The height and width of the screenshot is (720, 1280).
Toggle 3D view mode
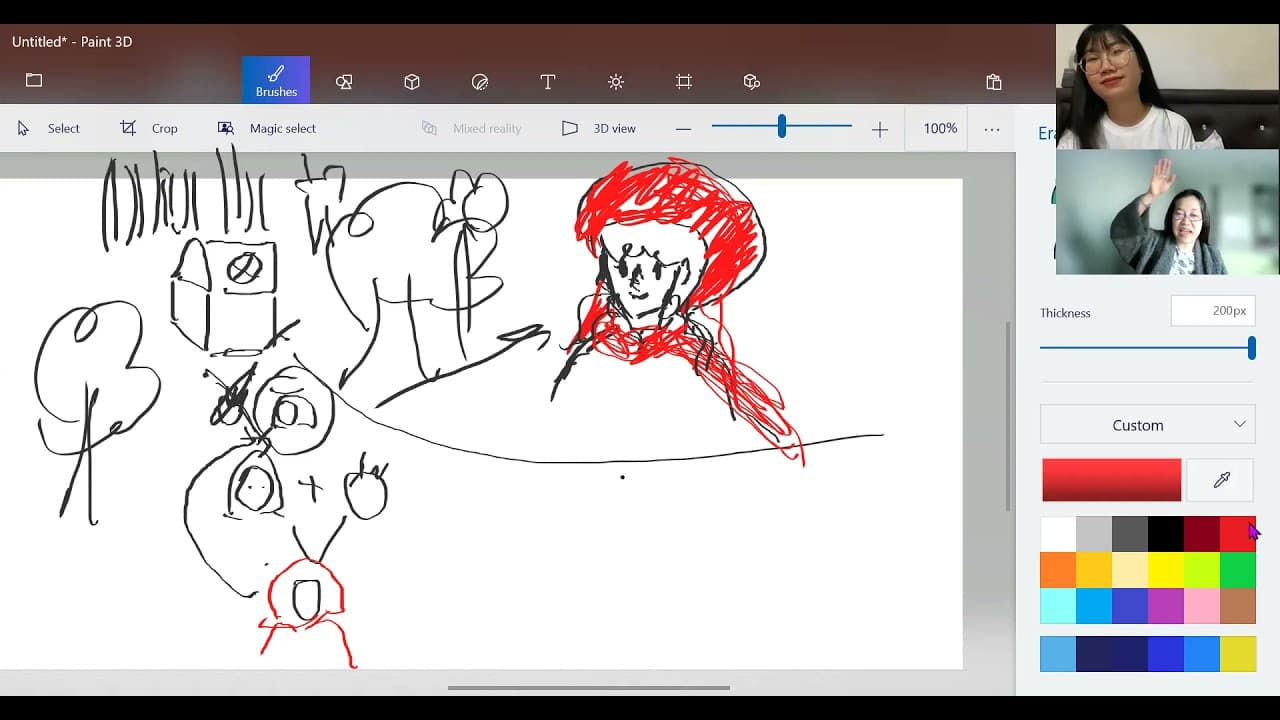click(598, 128)
